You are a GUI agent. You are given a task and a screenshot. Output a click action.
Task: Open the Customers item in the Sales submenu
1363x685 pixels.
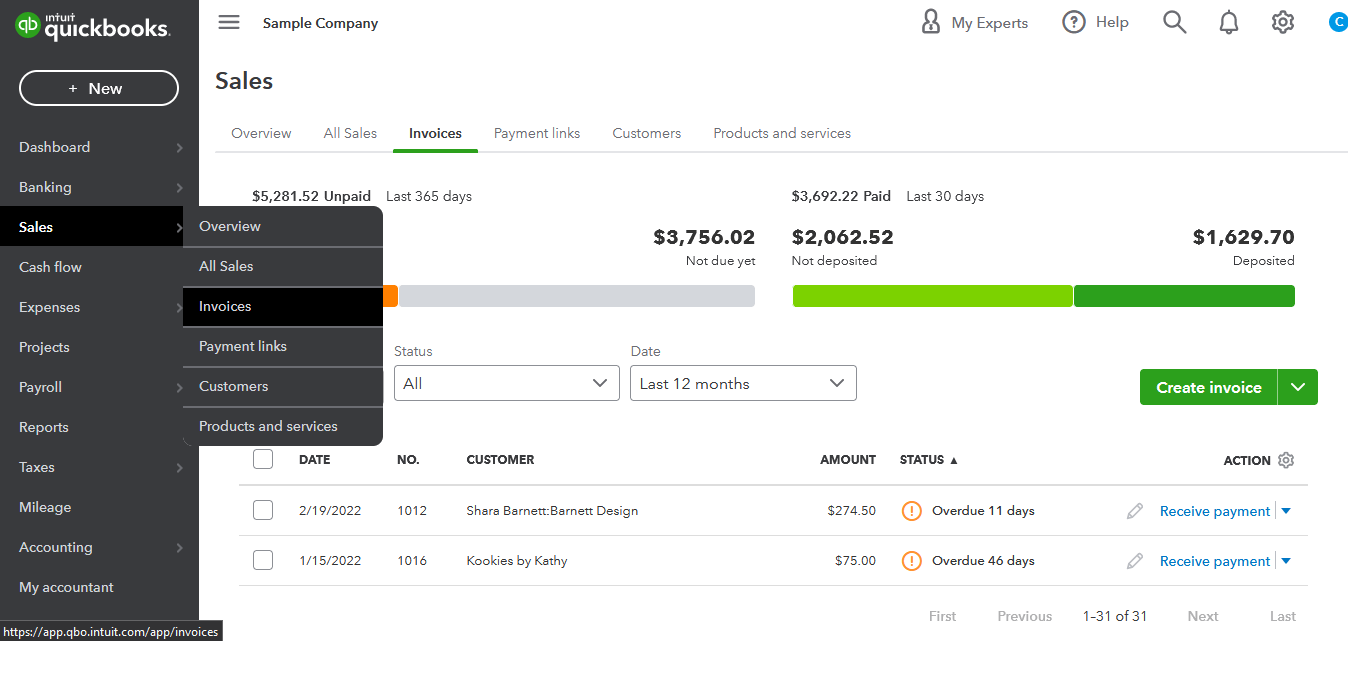pyautogui.click(x=233, y=386)
